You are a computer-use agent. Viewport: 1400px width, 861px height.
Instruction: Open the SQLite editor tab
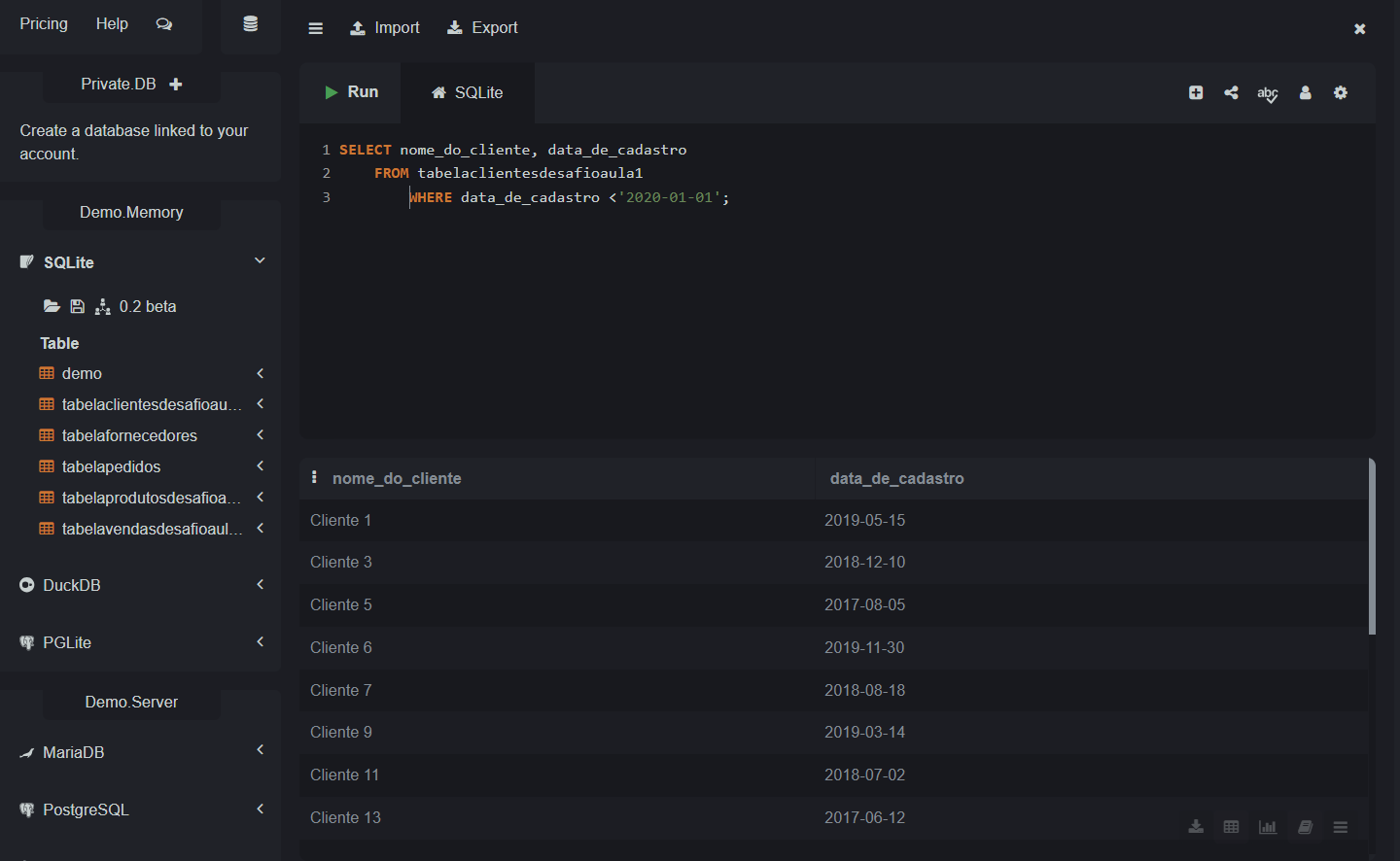(x=468, y=92)
